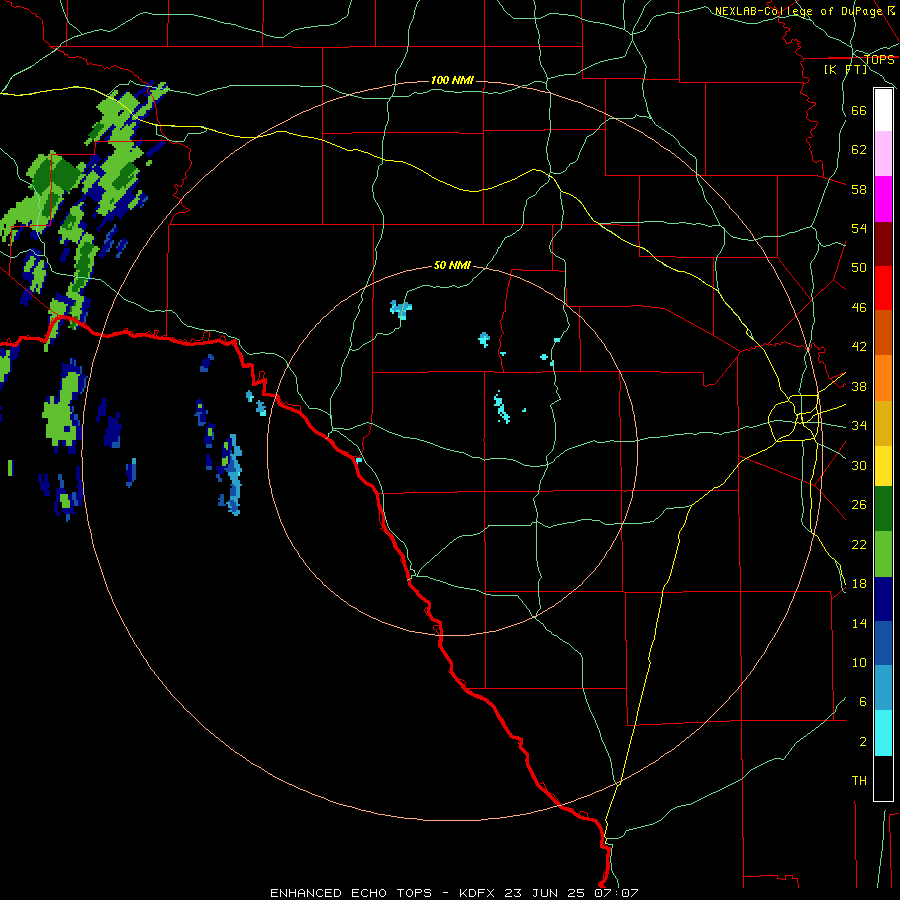This screenshot has height=900, width=900.
Task: Click the legend value '58'
Action: pos(859,189)
